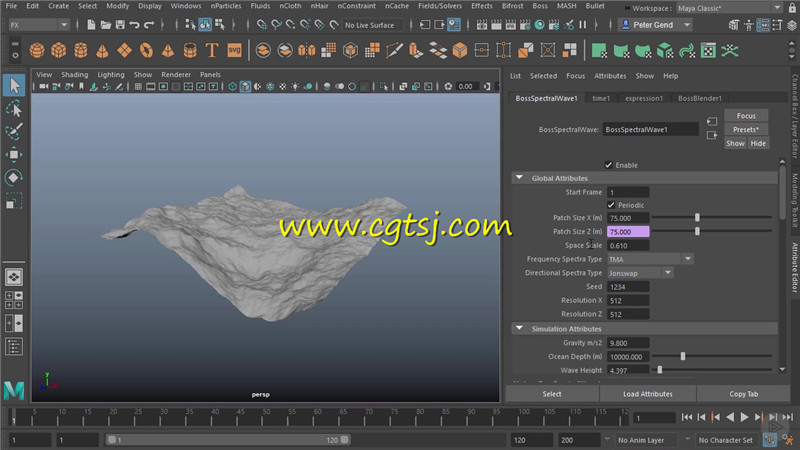Select the arrow Select tool
The width and height of the screenshot is (800, 450).
click(14, 85)
